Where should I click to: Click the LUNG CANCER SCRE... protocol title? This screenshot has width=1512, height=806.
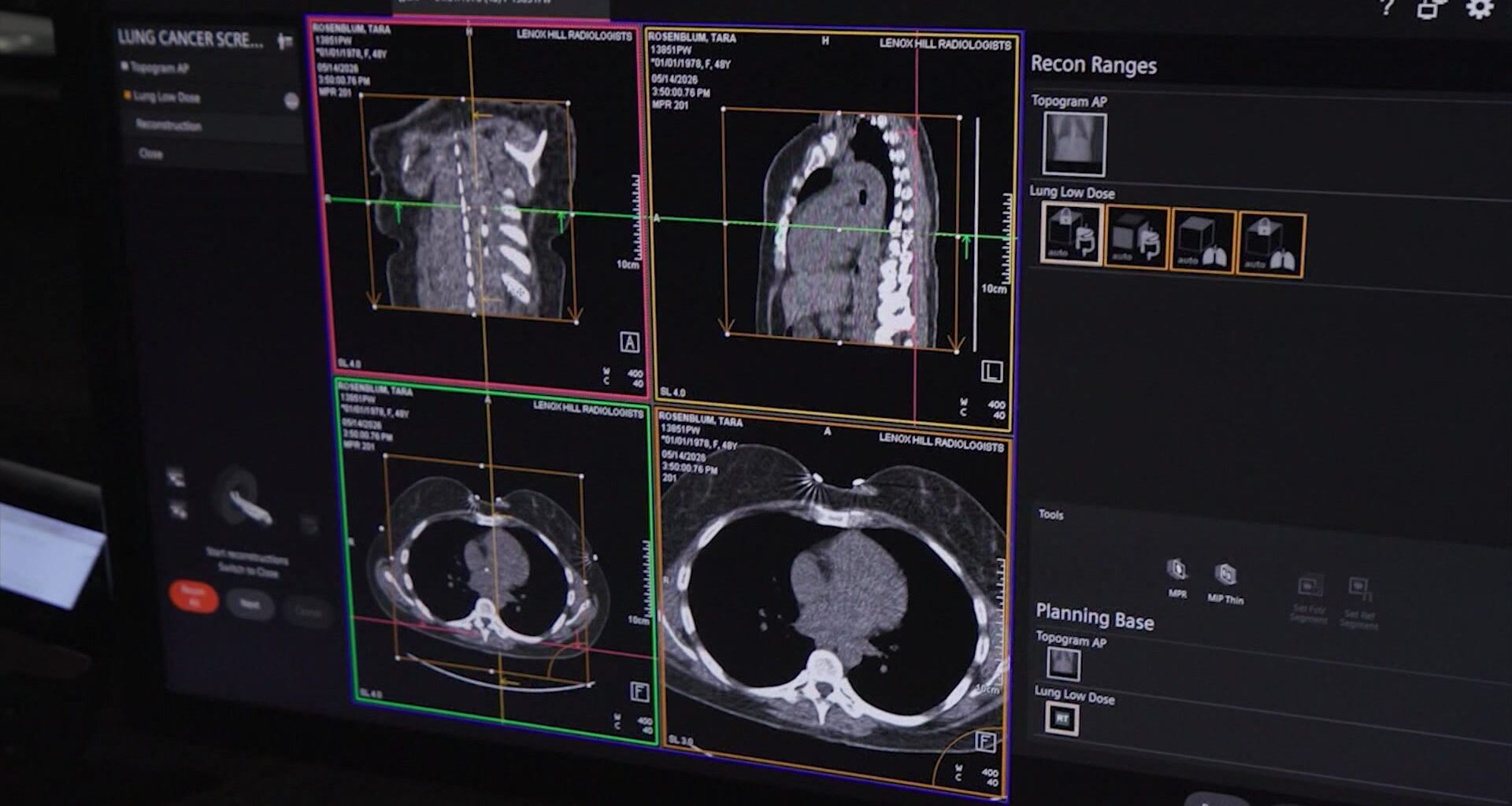[x=191, y=39]
